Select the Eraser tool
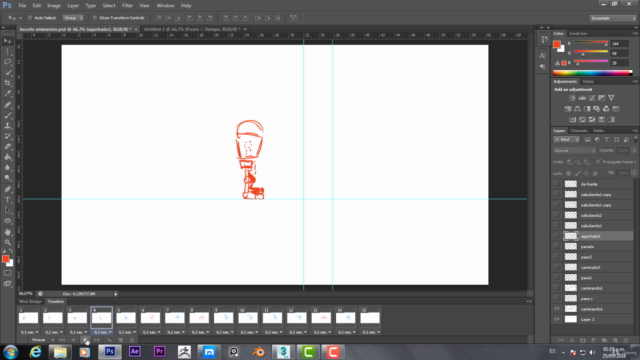The image size is (640, 360). point(7,147)
